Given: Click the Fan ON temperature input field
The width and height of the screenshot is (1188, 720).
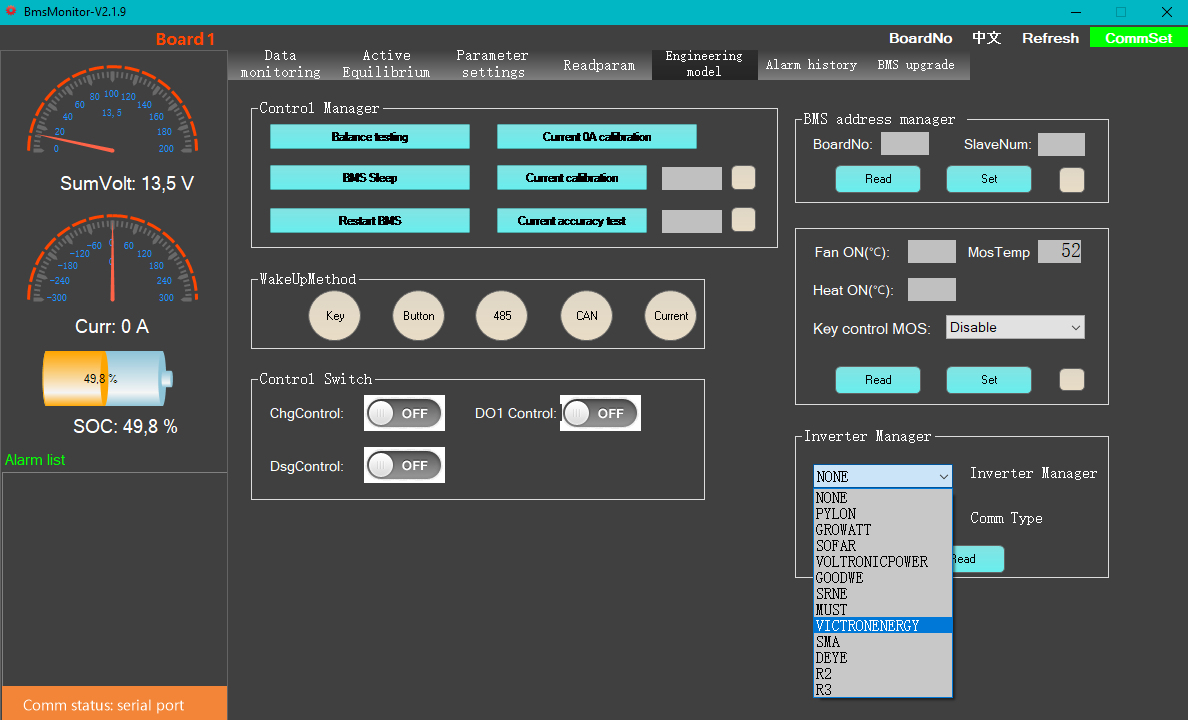Looking at the screenshot, I should [x=931, y=252].
